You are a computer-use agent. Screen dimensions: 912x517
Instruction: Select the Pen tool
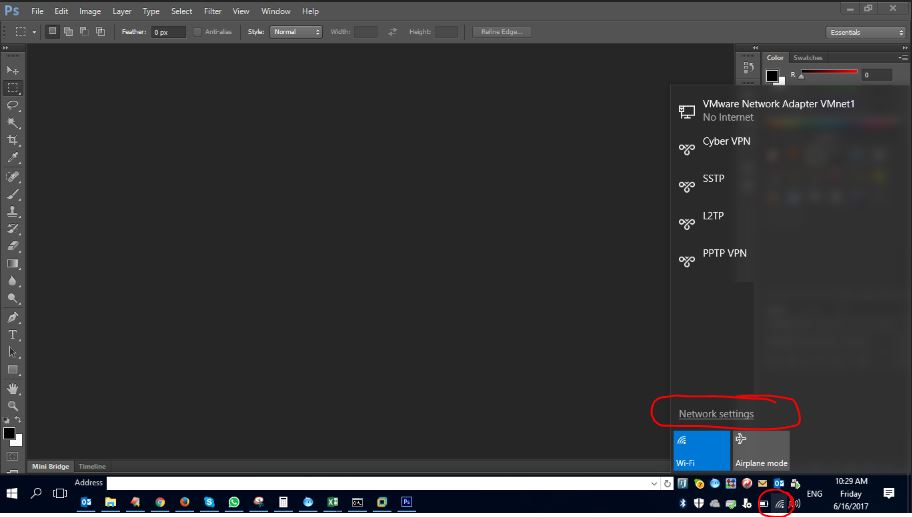pyautogui.click(x=13, y=318)
